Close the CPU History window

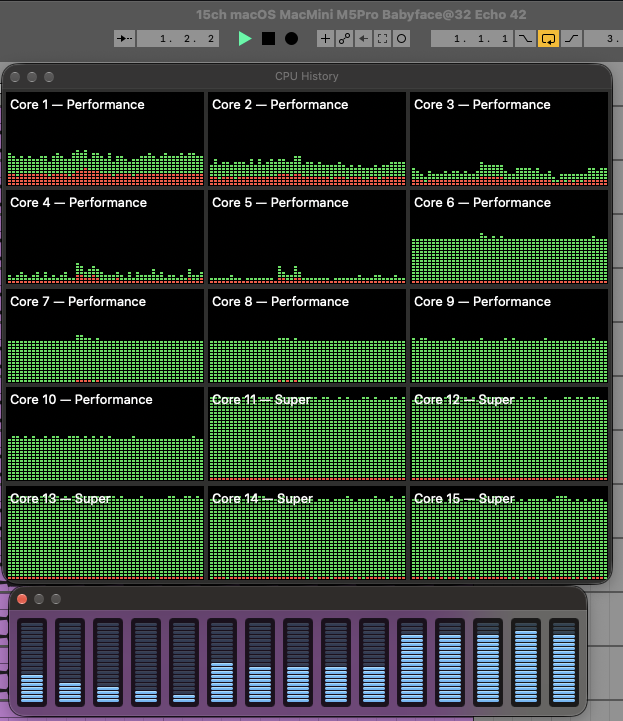tap(15, 77)
